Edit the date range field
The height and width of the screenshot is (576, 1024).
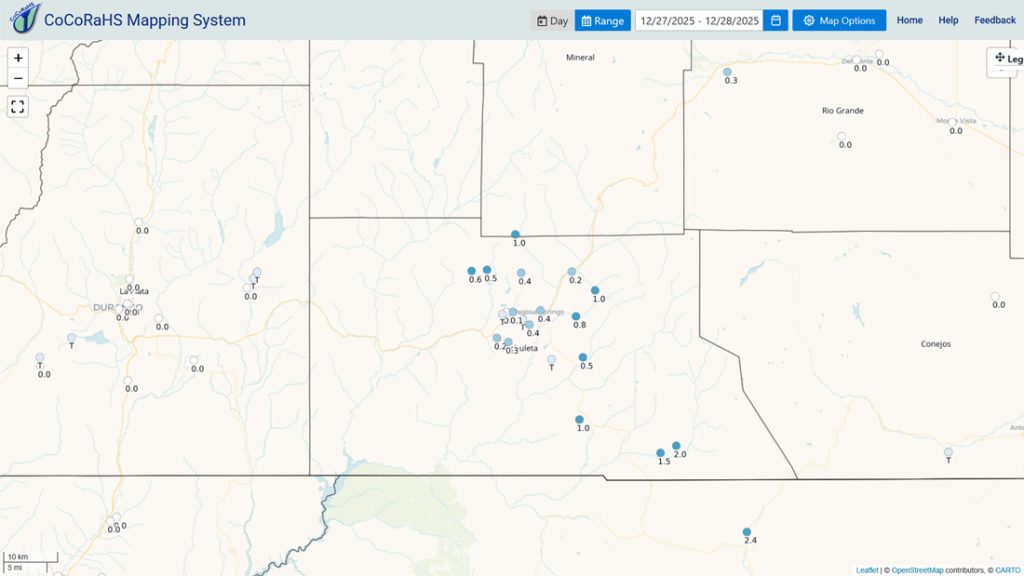(699, 20)
